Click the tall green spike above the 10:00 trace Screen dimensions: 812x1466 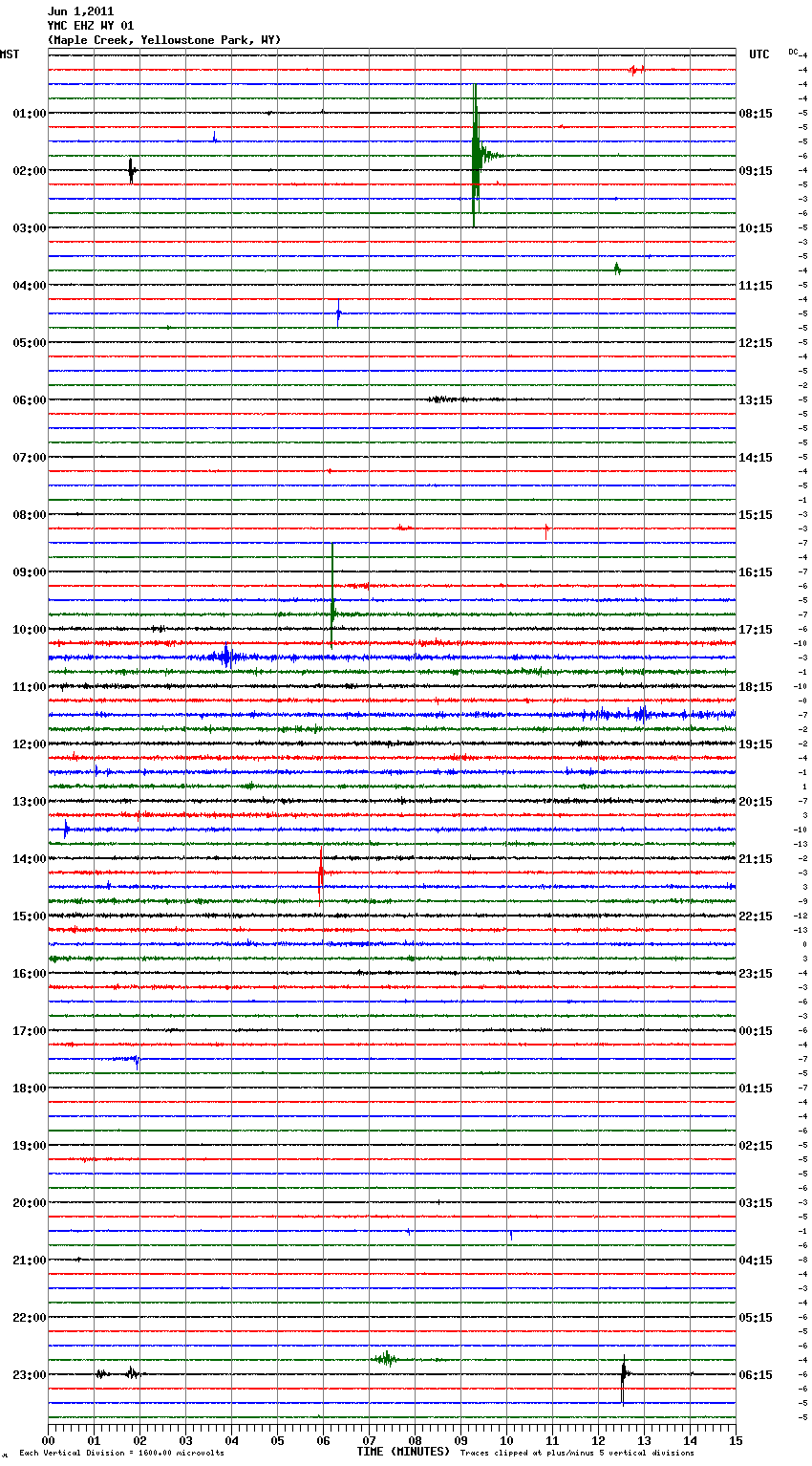point(331,597)
